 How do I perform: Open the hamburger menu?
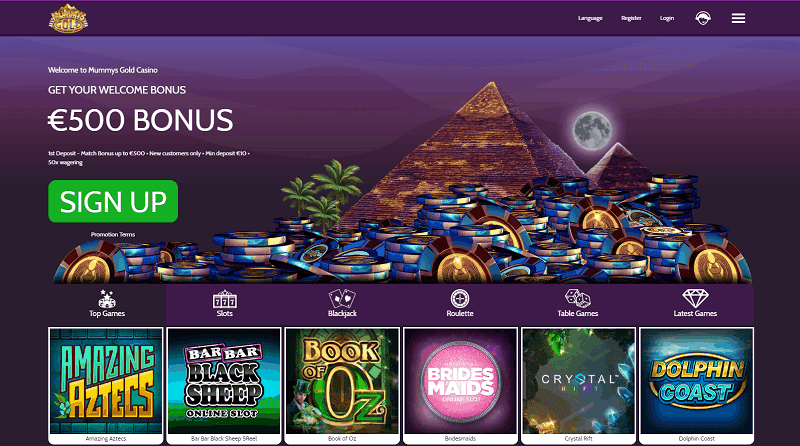(x=738, y=18)
